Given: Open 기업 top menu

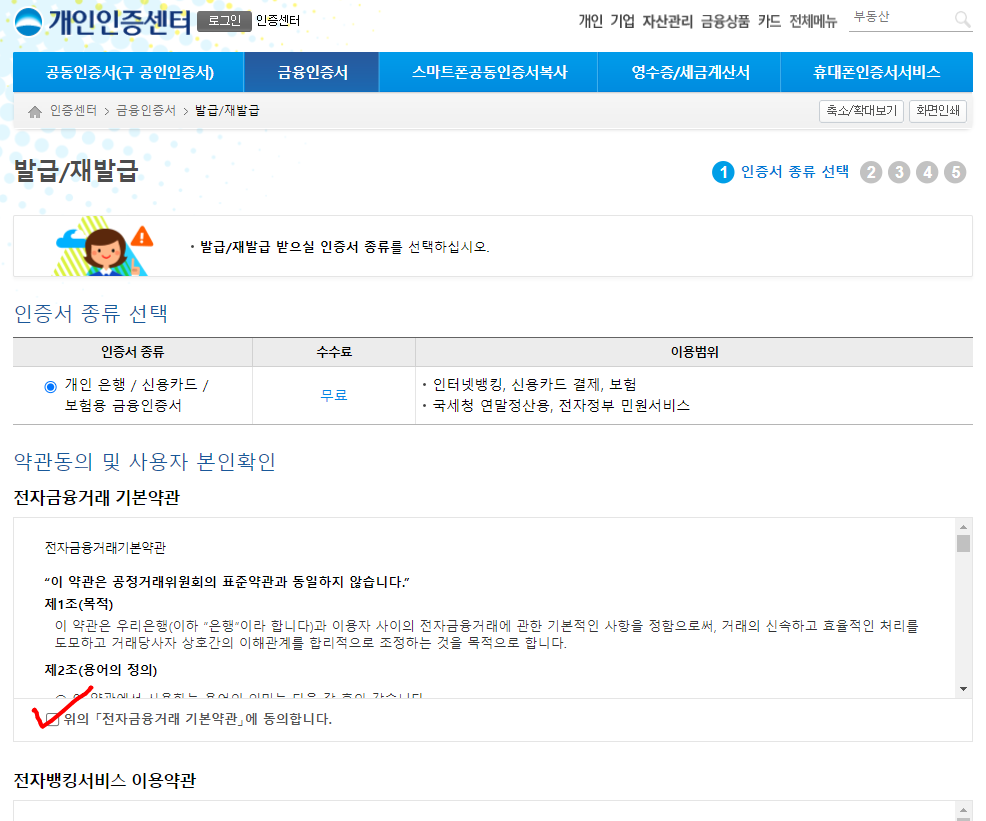Looking at the screenshot, I should [x=623, y=21].
